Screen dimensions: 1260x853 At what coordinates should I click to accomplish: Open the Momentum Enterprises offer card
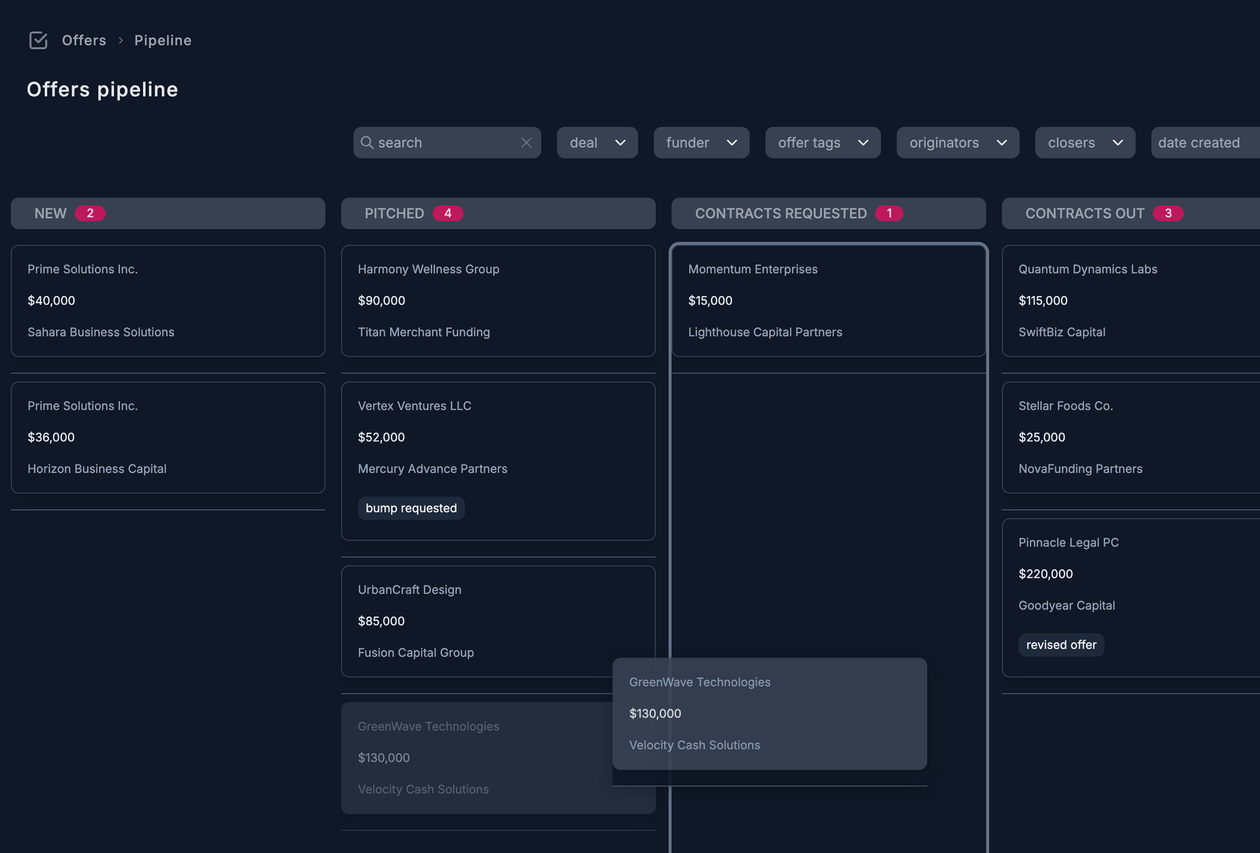828,300
